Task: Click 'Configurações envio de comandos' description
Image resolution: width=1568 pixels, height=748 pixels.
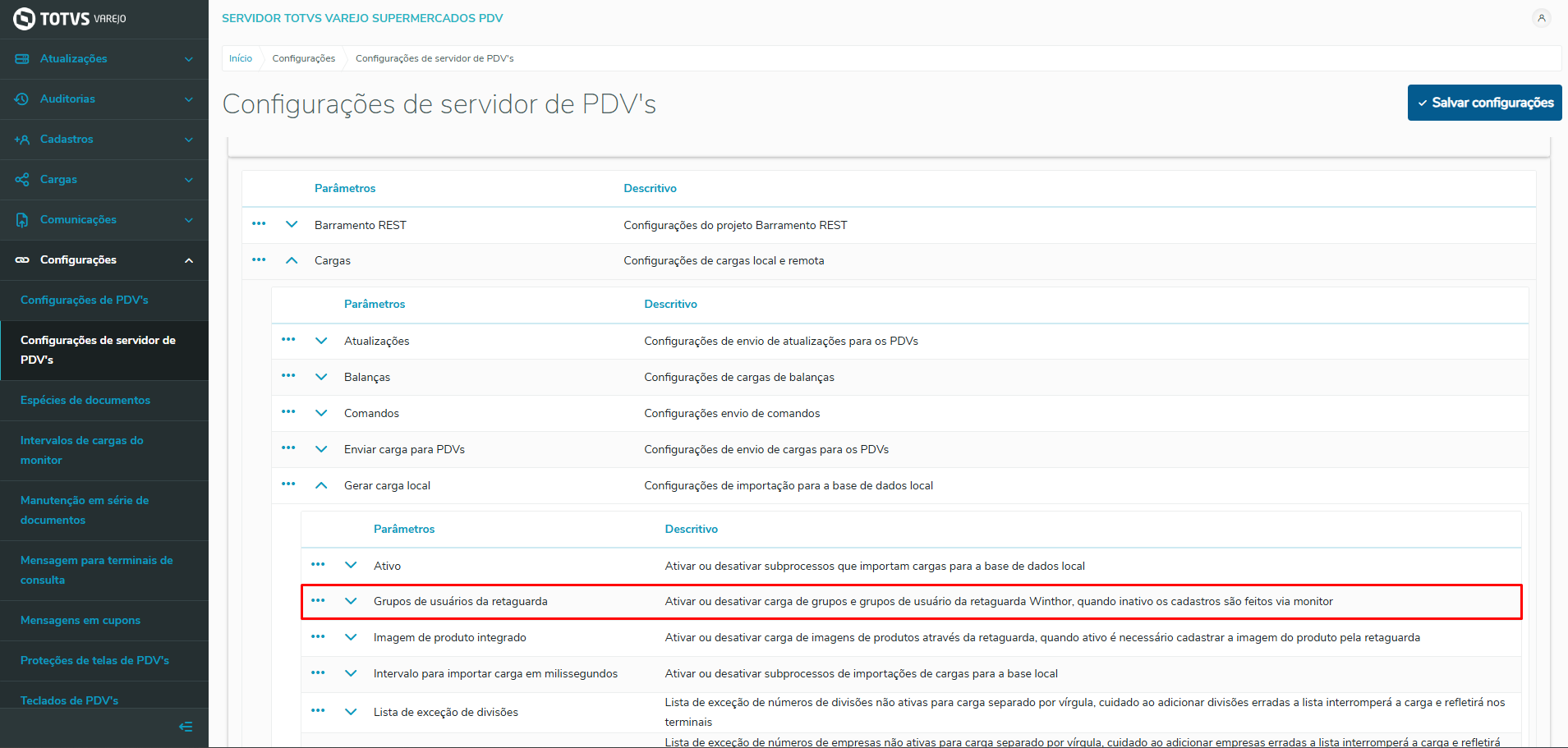Action: (732, 413)
